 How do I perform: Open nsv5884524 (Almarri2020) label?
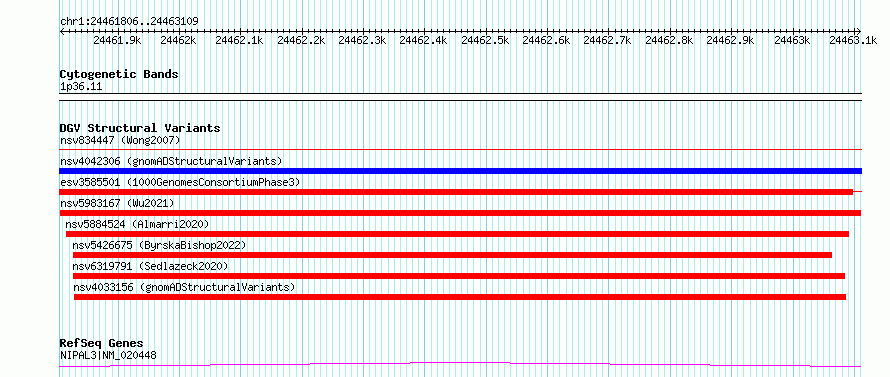click(x=137, y=224)
